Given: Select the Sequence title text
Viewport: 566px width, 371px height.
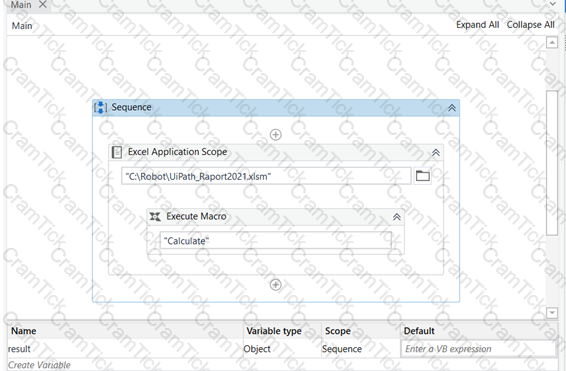Looking at the screenshot, I should click(131, 107).
